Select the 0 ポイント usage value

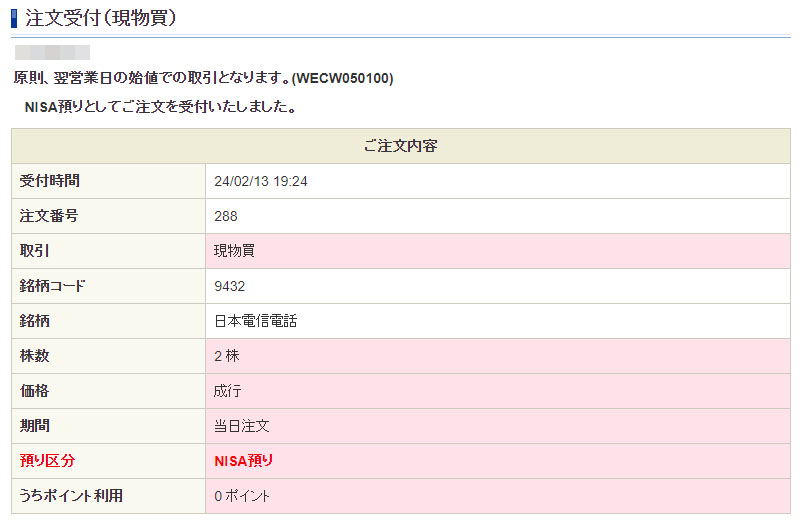(242, 496)
